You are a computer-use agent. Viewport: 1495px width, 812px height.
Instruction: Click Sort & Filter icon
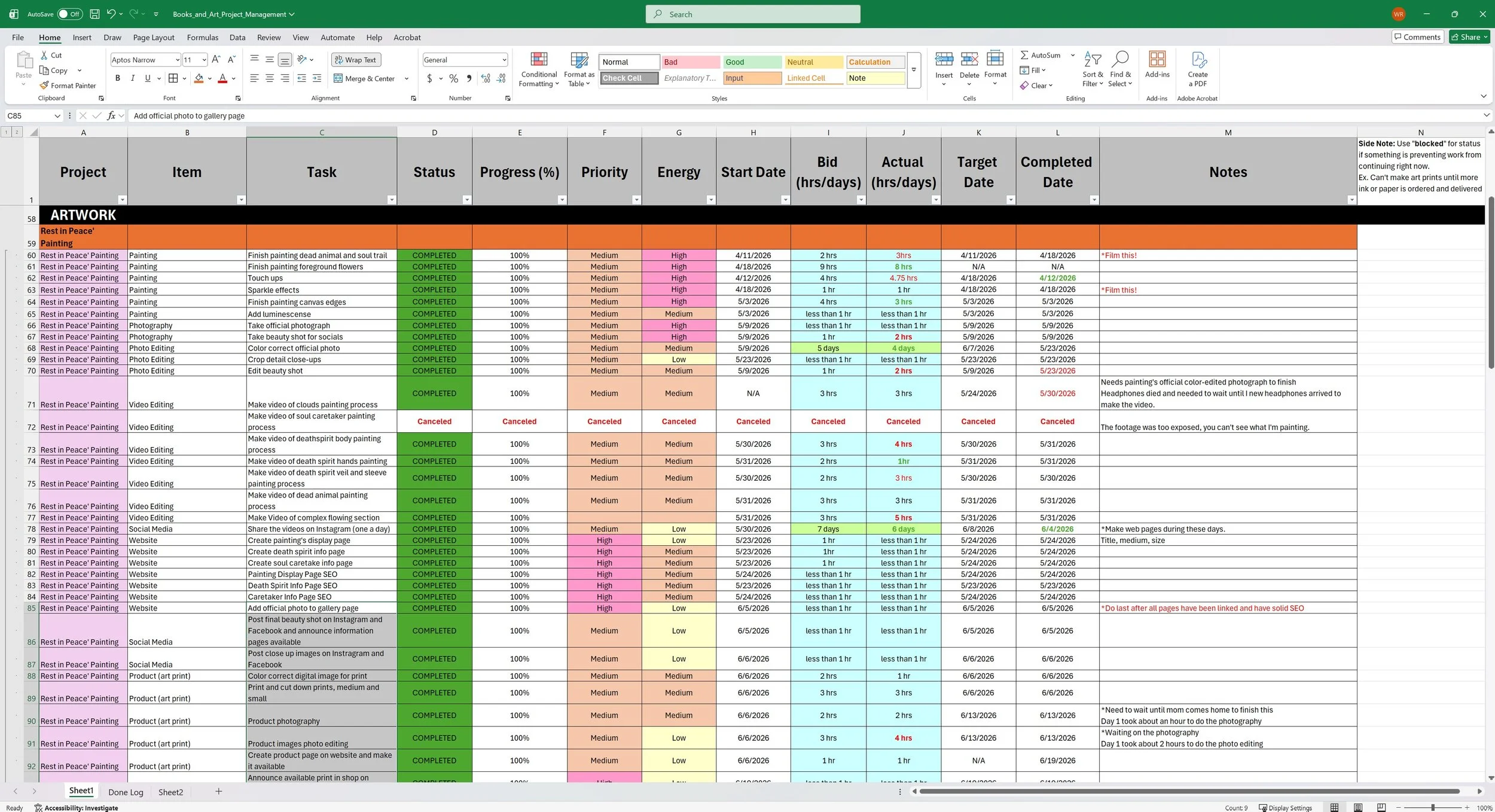tap(1093, 59)
